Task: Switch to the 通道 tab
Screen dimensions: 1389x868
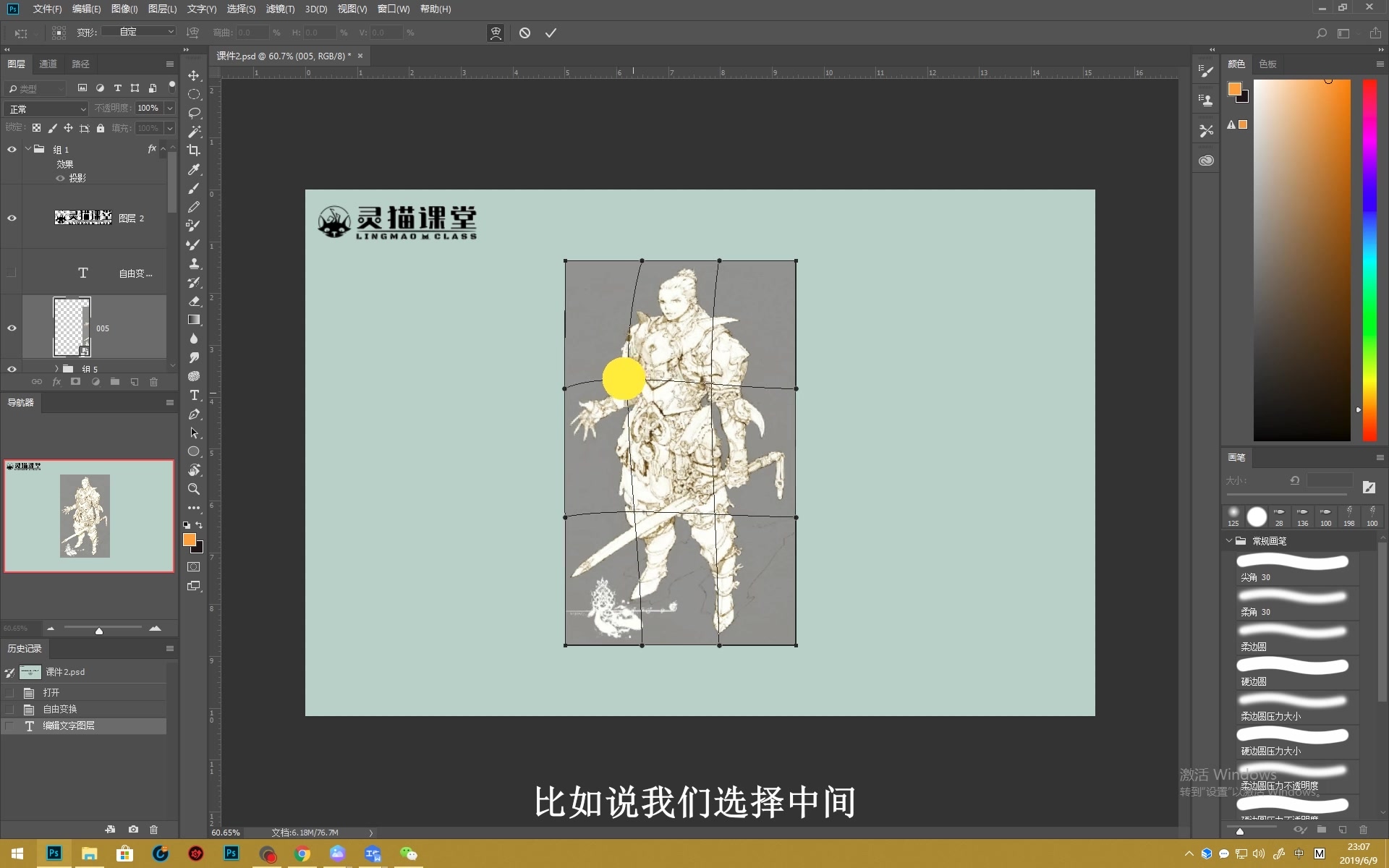Action: (48, 64)
